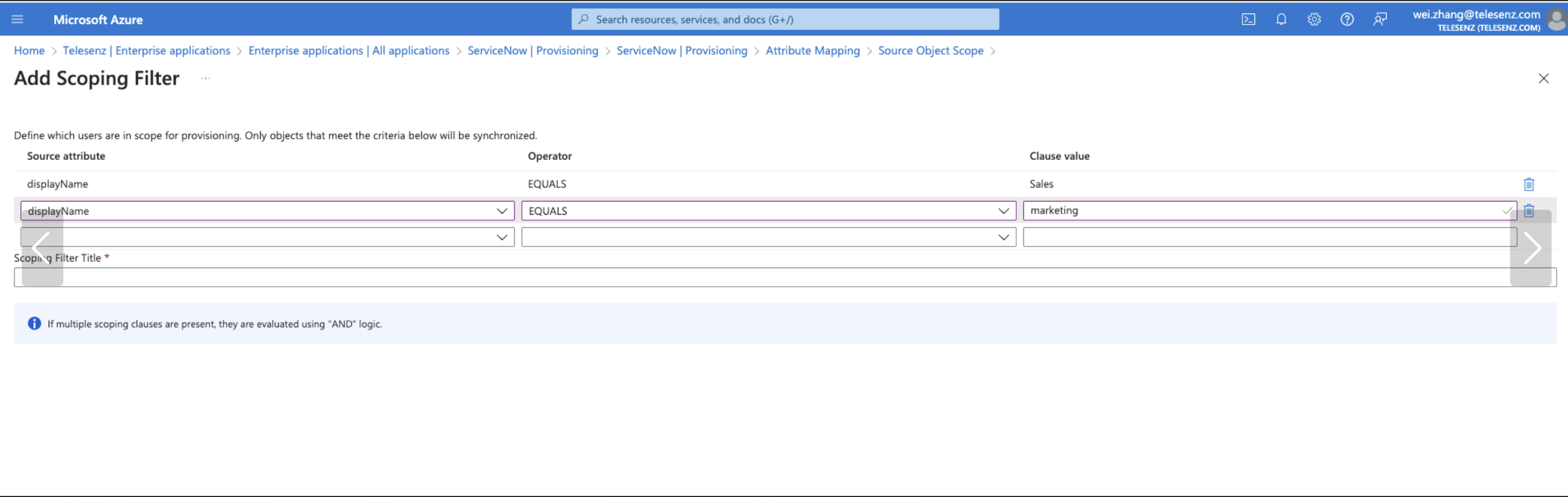This screenshot has width=1568, height=497.
Task: Open Attribute Mapping breadcrumb
Action: pos(812,51)
